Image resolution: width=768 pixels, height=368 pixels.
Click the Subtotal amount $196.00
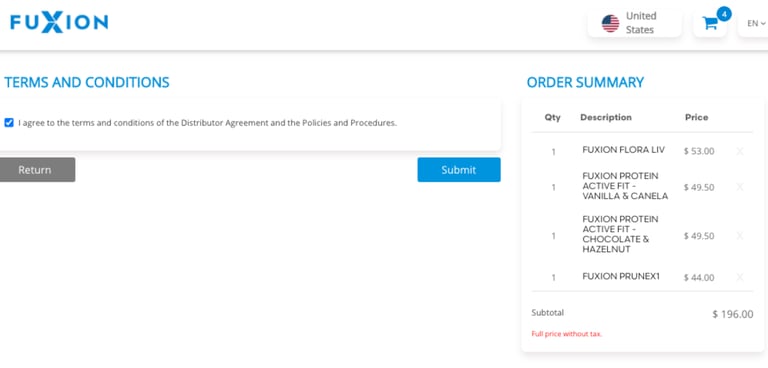point(733,314)
